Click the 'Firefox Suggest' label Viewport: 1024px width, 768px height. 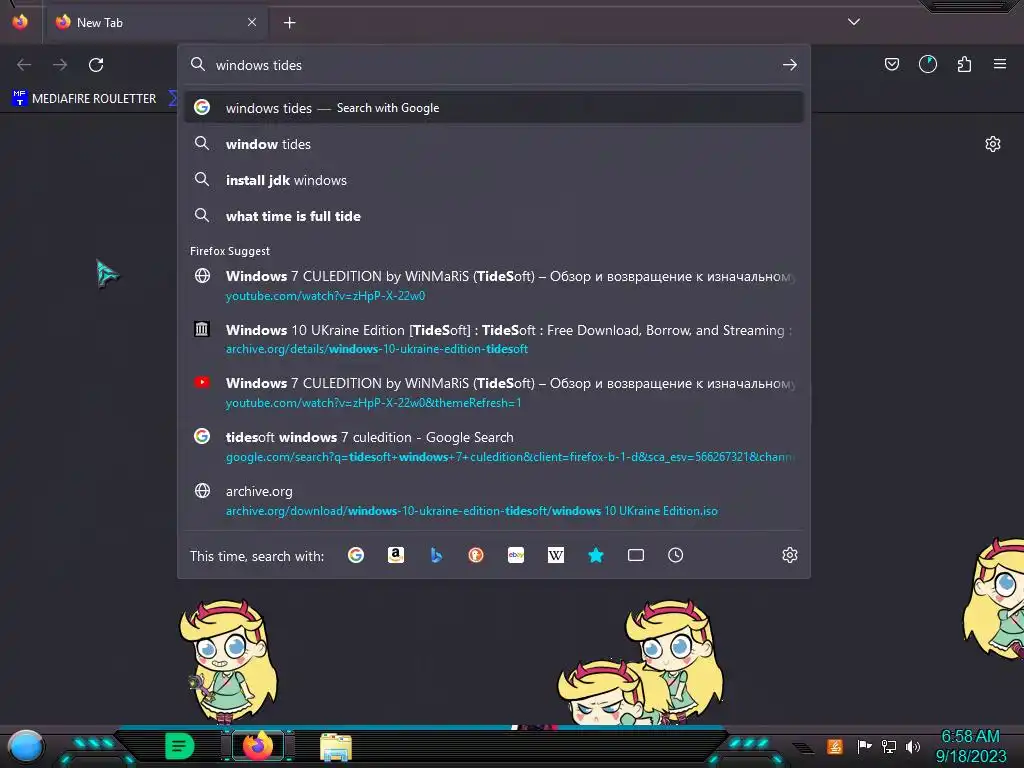coord(230,251)
